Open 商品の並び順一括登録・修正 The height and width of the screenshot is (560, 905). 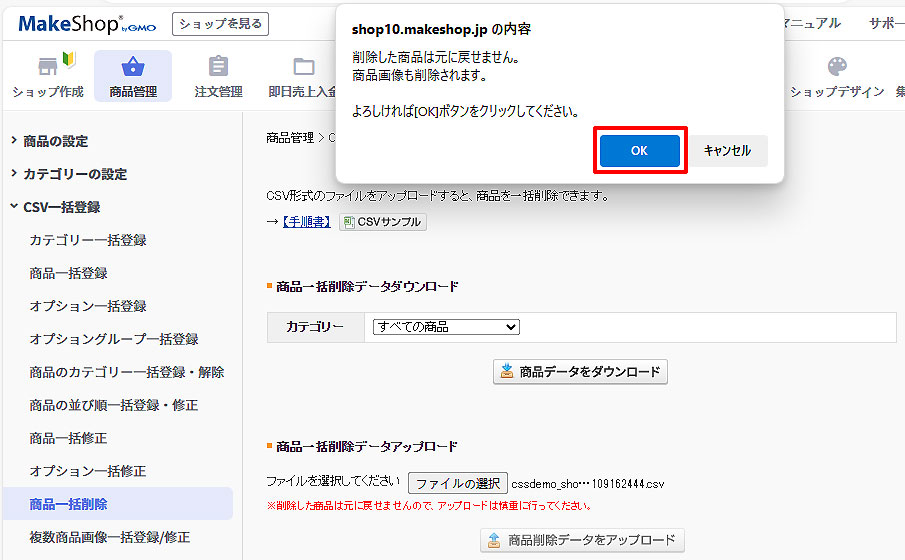[114, 405]
